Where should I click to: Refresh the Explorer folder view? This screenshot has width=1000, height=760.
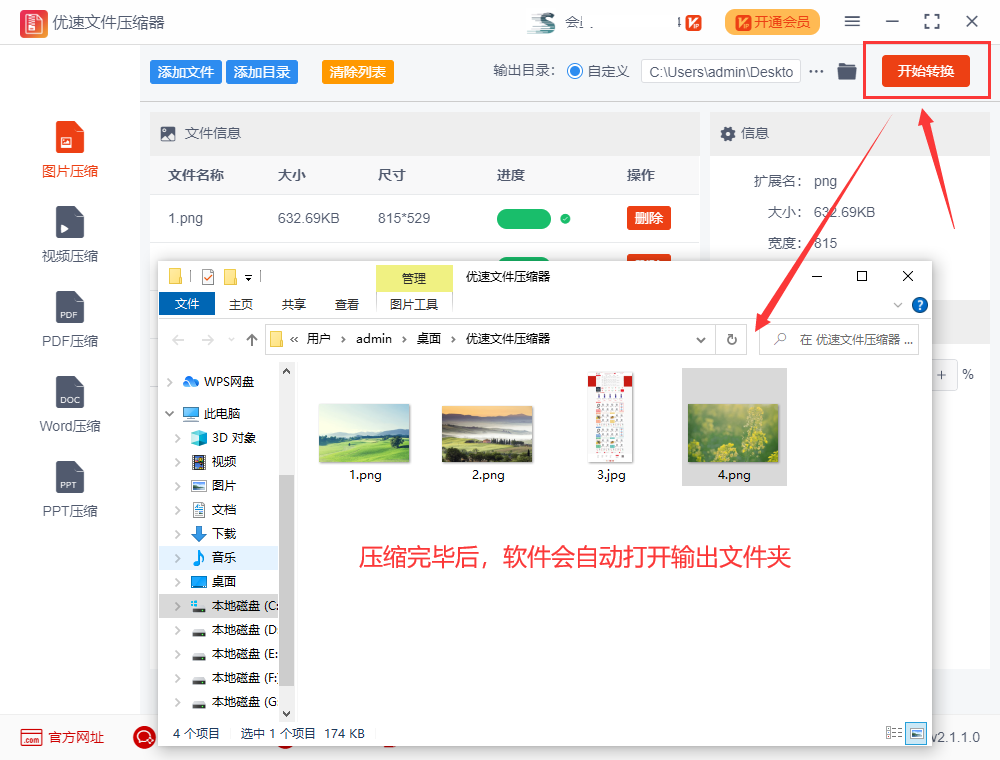coord(732,339)
